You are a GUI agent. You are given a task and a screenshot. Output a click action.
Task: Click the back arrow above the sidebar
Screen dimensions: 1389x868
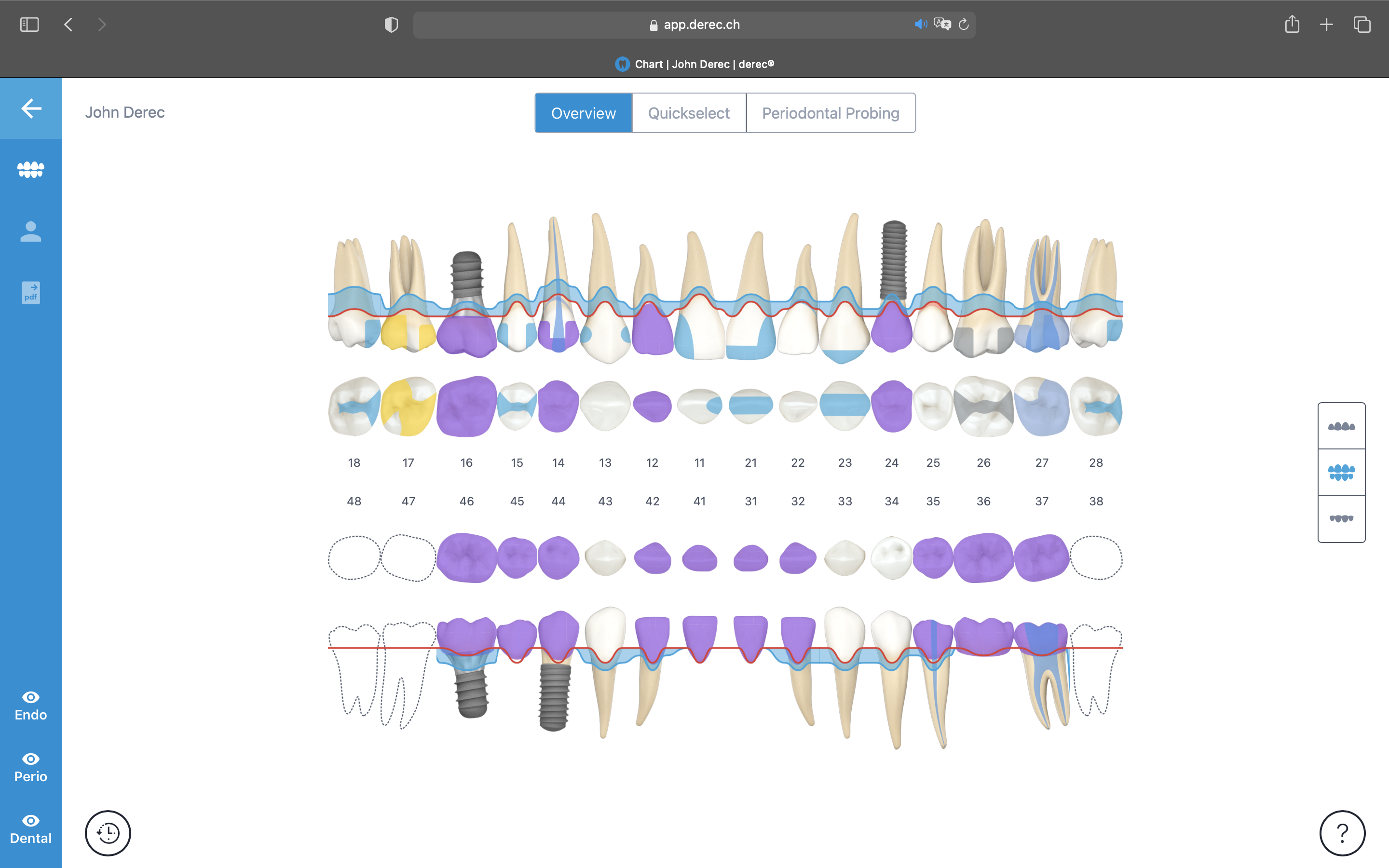click(x=30, y=108)
